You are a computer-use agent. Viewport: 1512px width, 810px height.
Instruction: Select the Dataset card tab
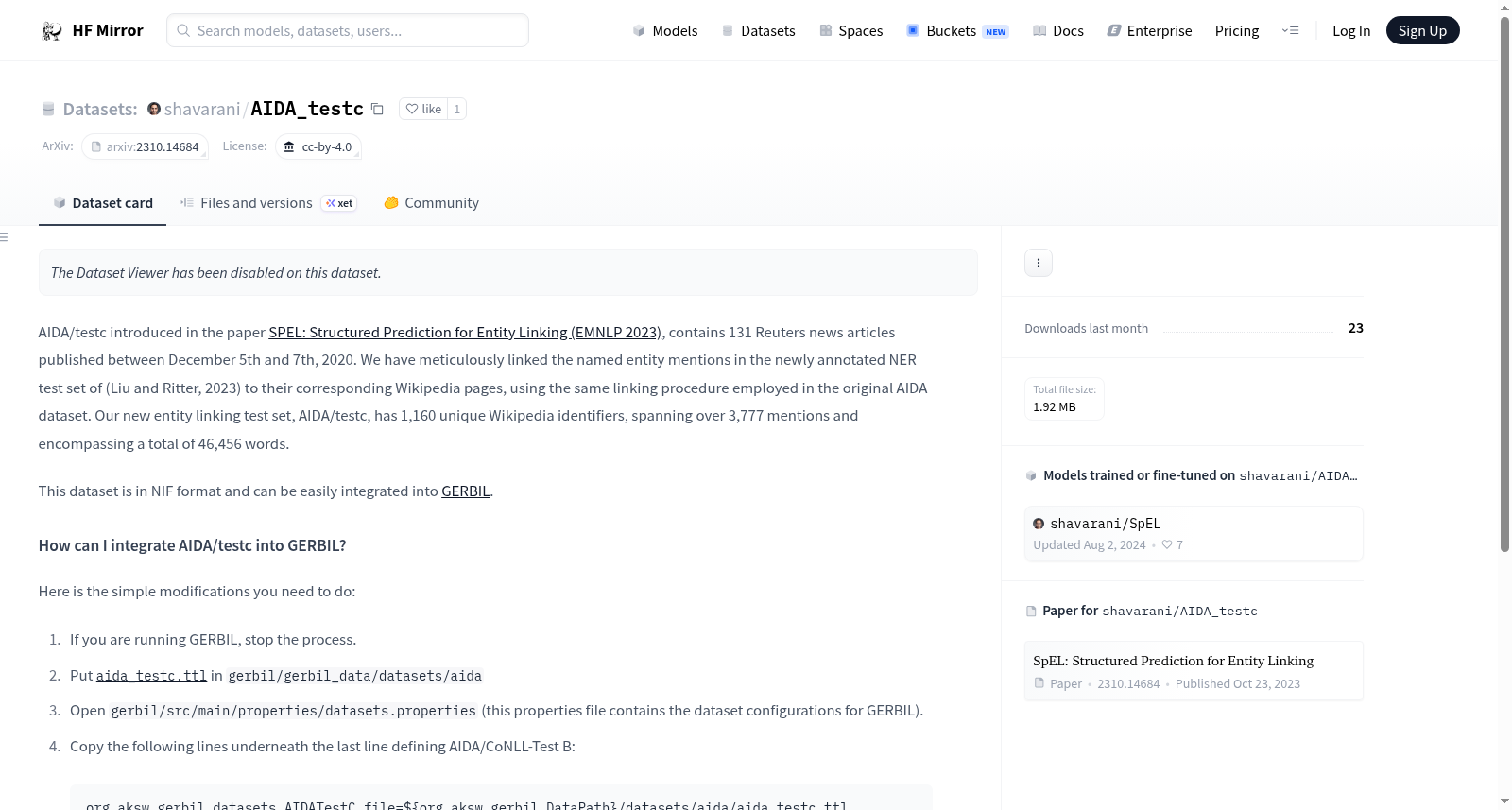[x=103, y=203]
